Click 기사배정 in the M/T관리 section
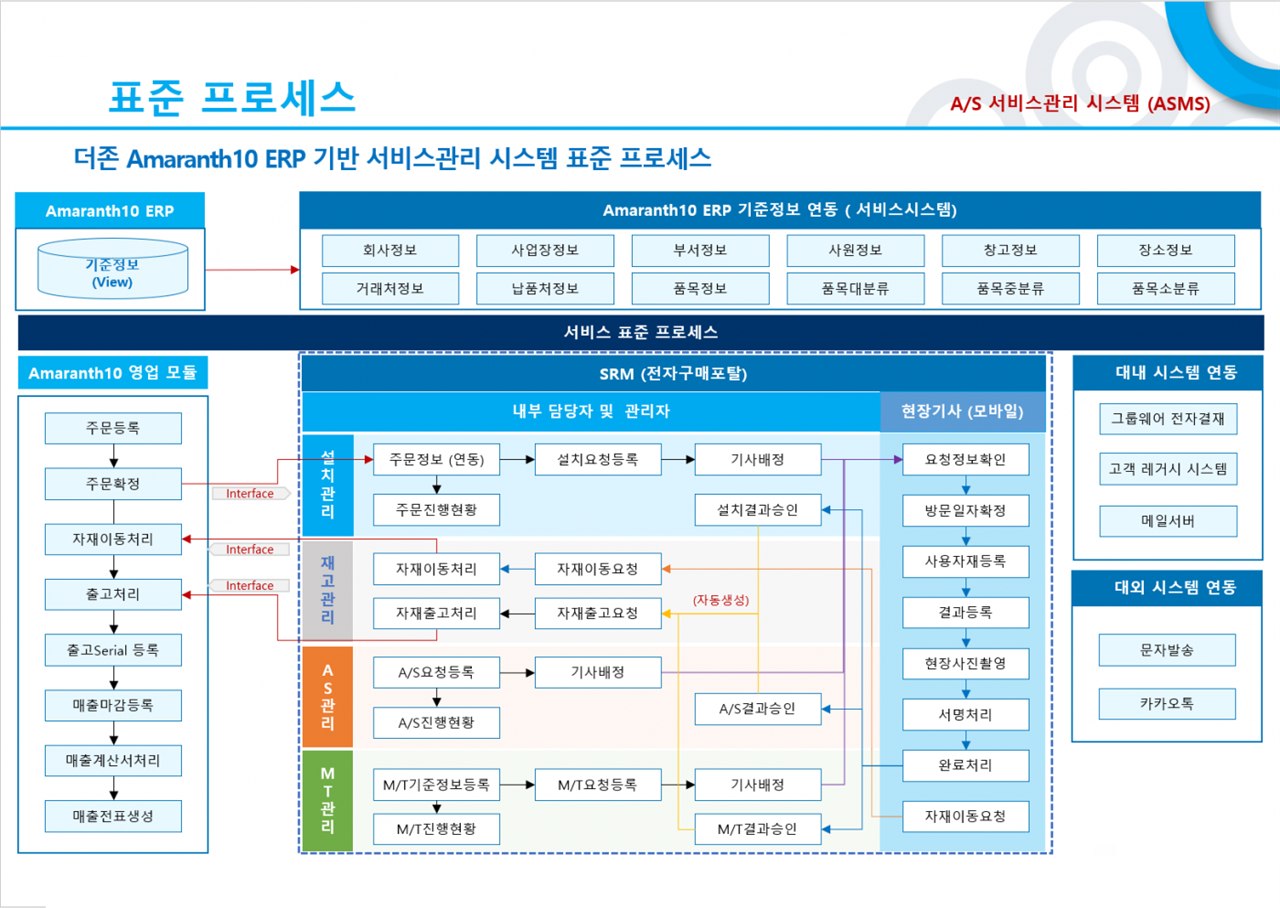 tap(758, 784)
